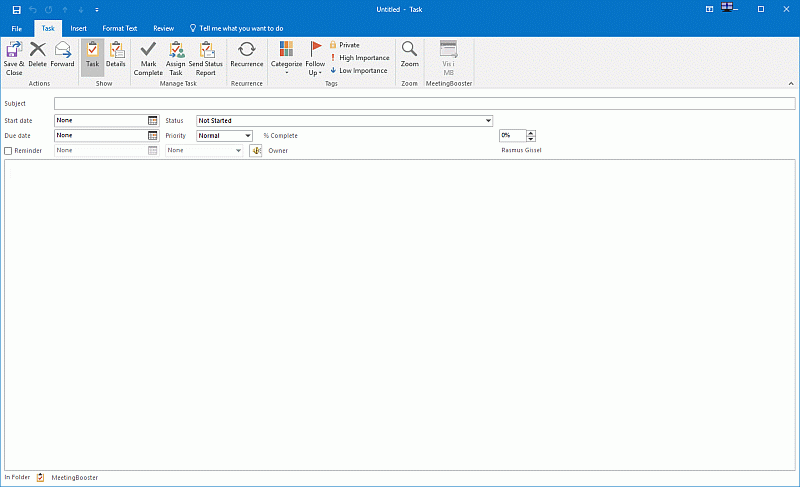Mark task as Private
This screenshot has height=487, width=800.
(x=344, y=45)
